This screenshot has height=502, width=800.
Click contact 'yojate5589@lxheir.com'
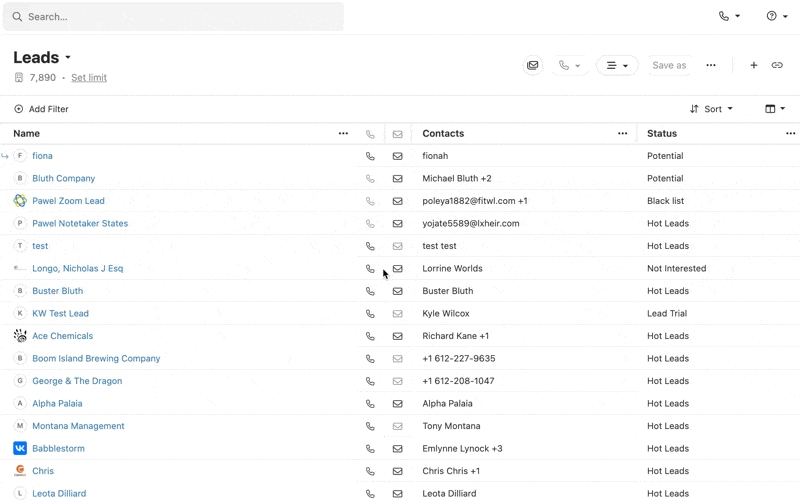pyautogui.click(x=471, y=223)
